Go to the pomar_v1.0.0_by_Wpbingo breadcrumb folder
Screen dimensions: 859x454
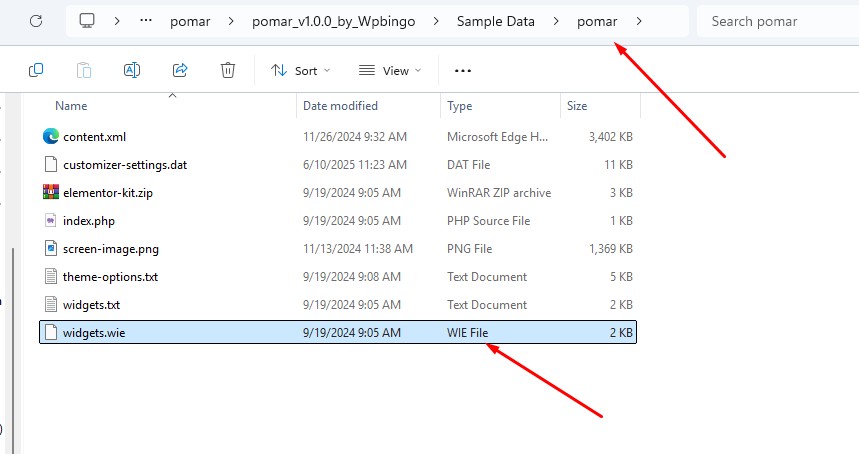[x=334, y=21]
